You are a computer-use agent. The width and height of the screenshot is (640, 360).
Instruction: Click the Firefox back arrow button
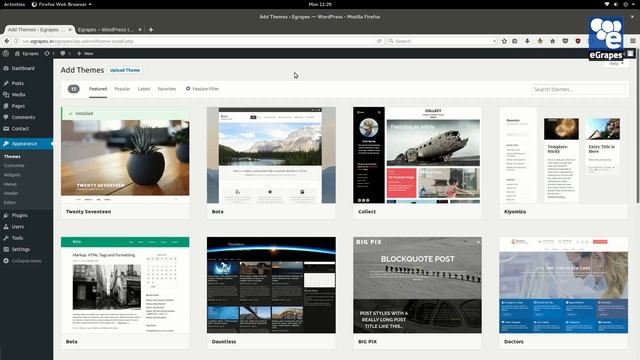coord(7,41)
